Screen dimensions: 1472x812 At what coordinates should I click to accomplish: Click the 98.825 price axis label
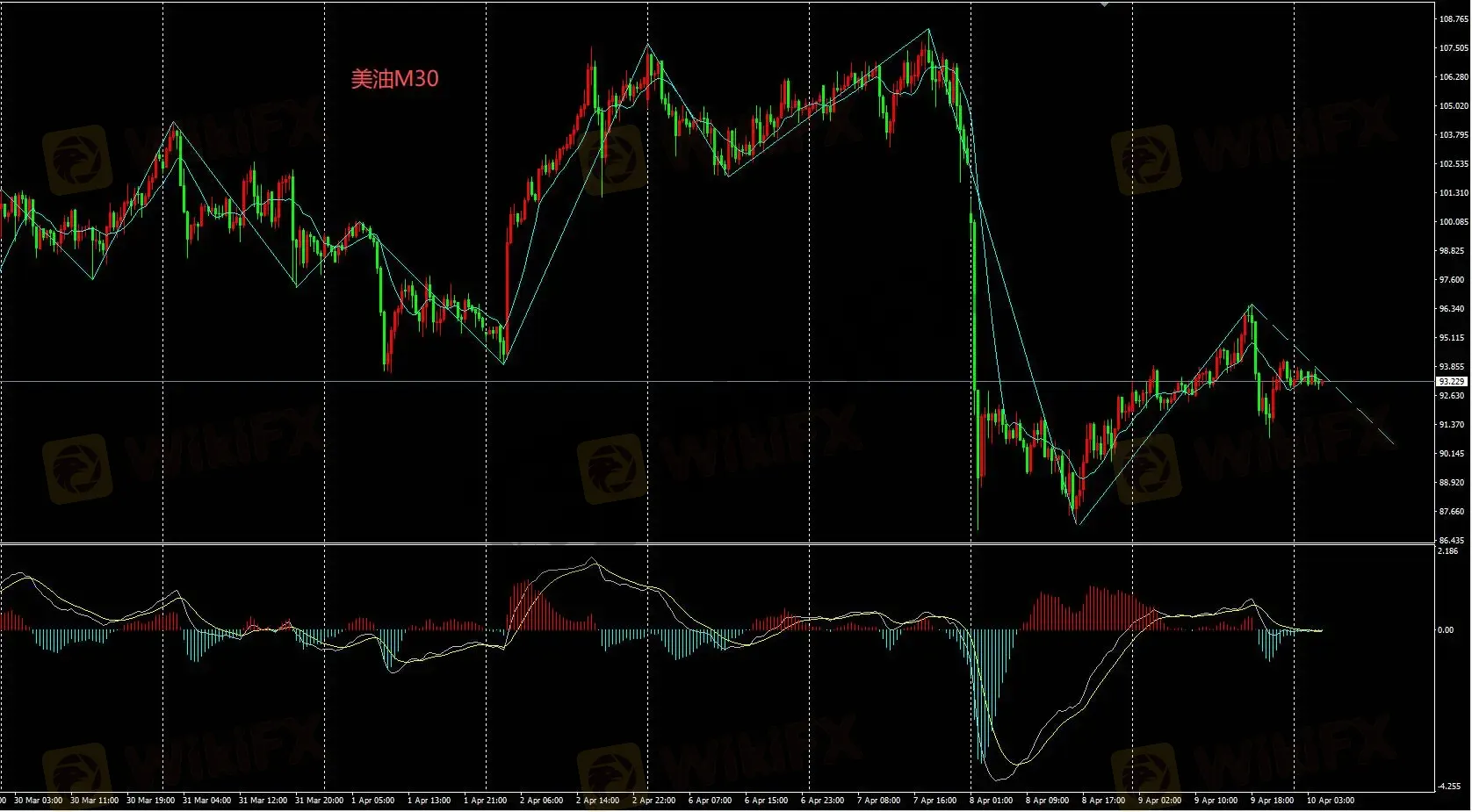click(x=1454, y=251)
